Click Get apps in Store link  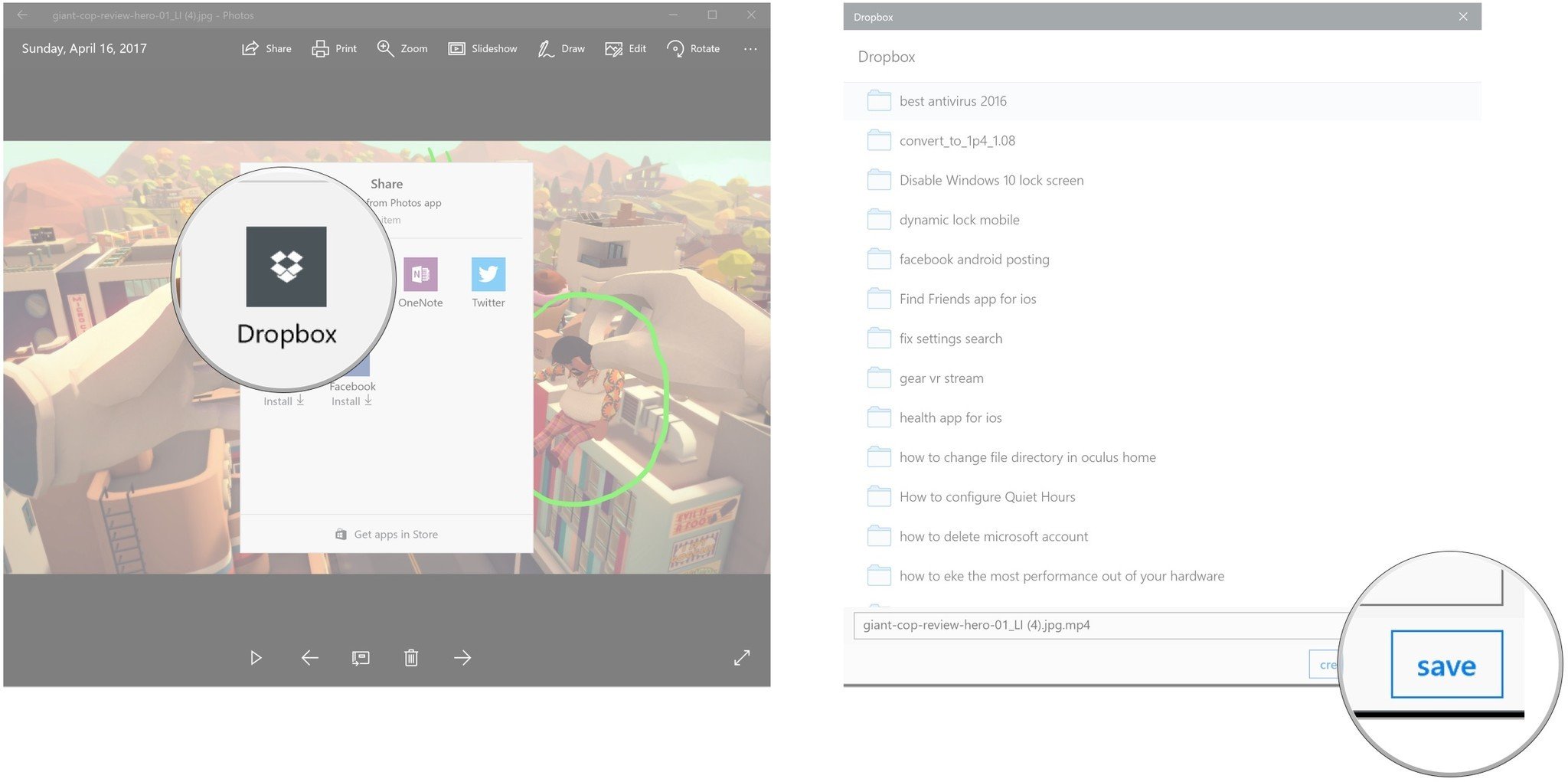(x=387, y=534)
